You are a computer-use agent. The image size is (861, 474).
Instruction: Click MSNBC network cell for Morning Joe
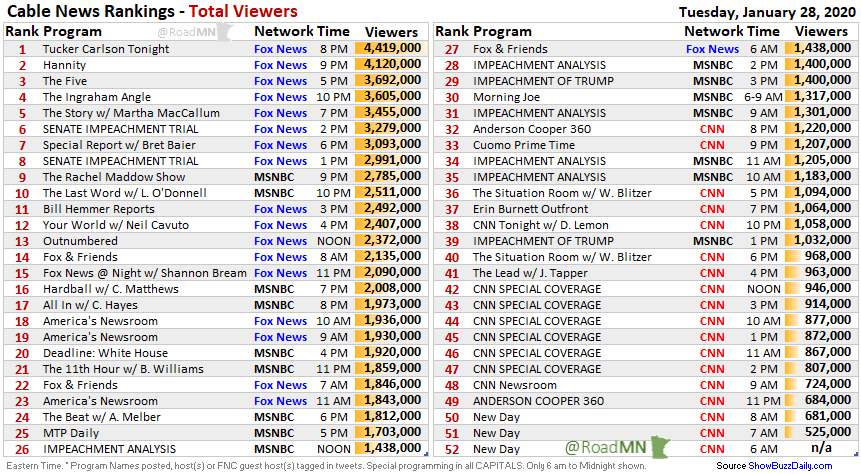point(713,97)
